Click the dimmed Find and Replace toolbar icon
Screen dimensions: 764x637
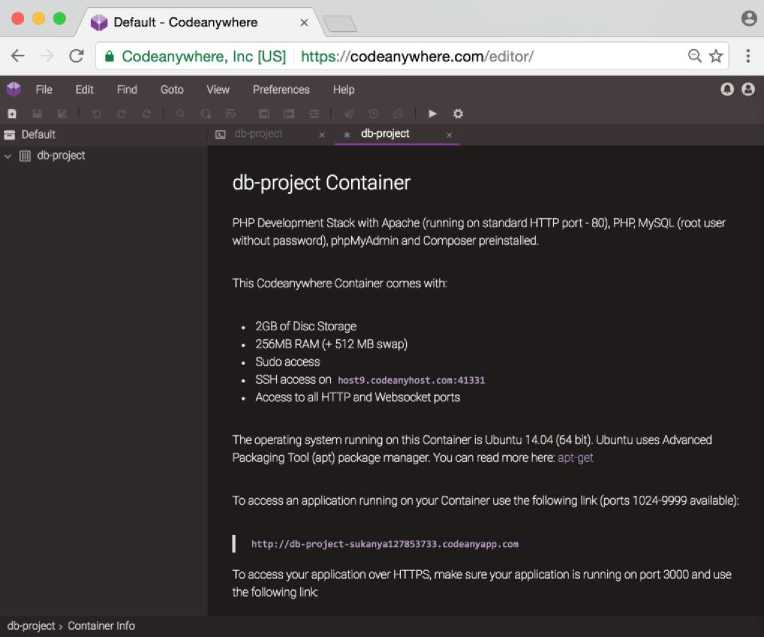tap(206, 114)
